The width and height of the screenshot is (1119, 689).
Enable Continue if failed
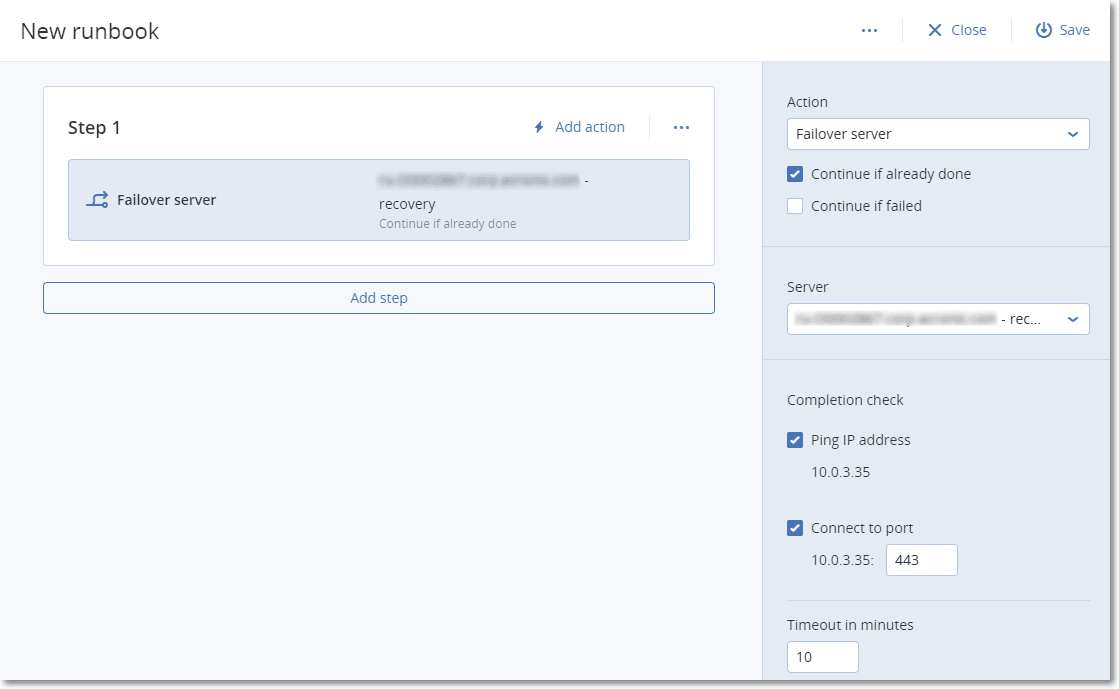(796, 205)
